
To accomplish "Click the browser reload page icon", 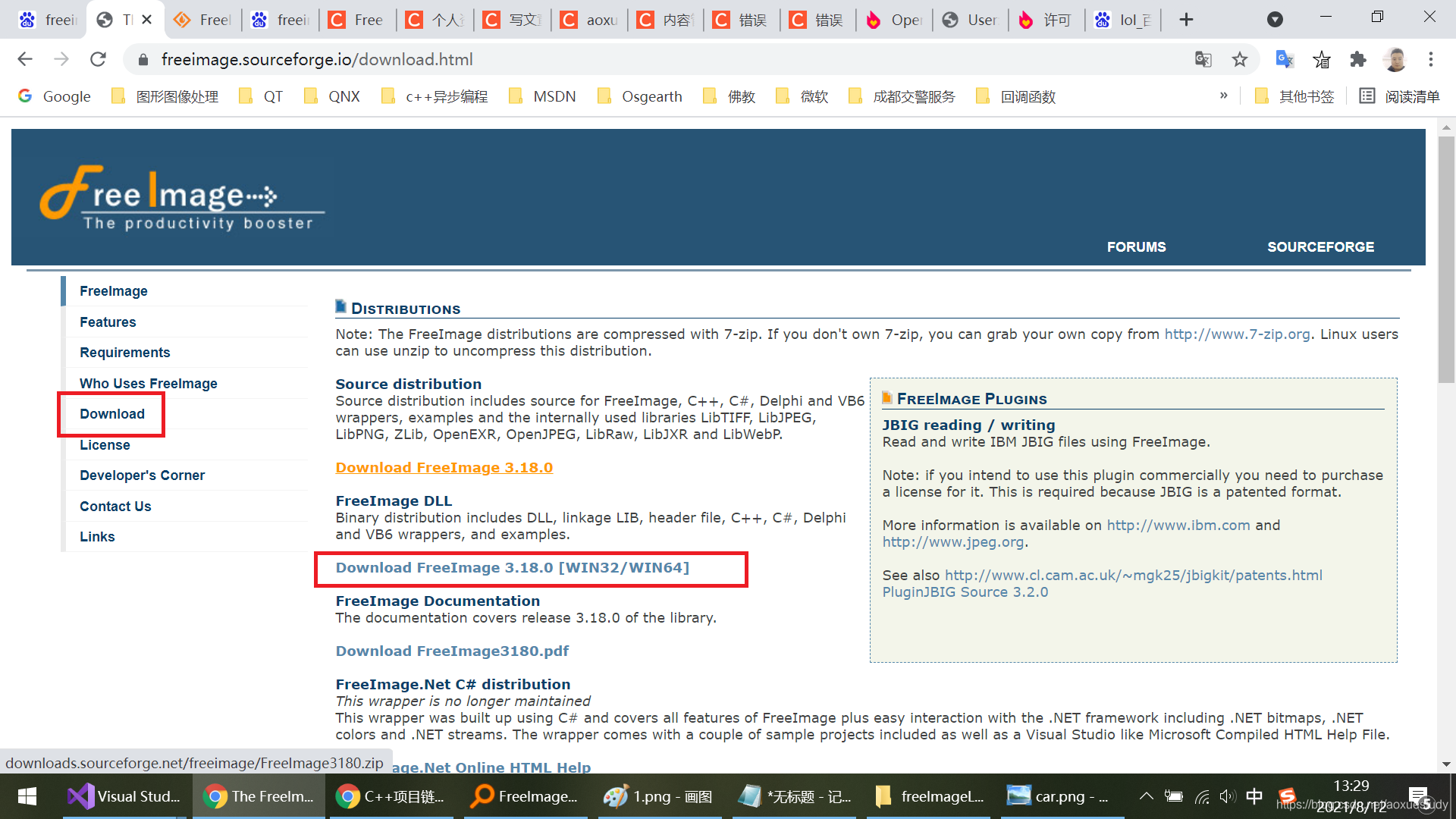I will [x=98, y=59].
